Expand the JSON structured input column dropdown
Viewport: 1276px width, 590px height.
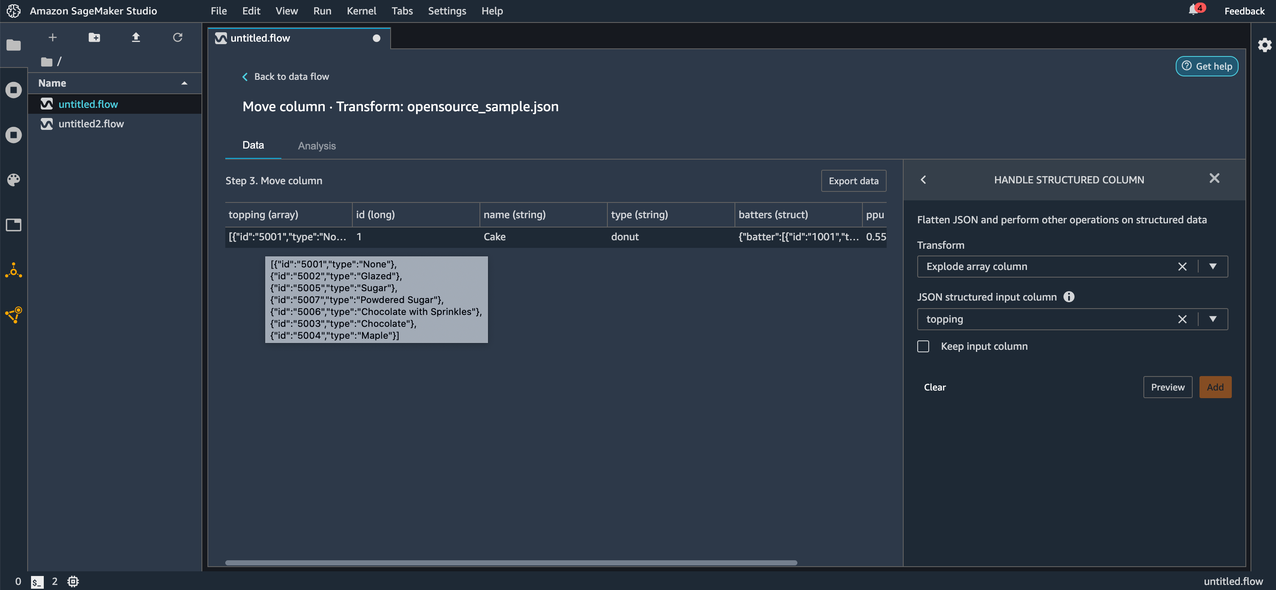[1212, 320]
